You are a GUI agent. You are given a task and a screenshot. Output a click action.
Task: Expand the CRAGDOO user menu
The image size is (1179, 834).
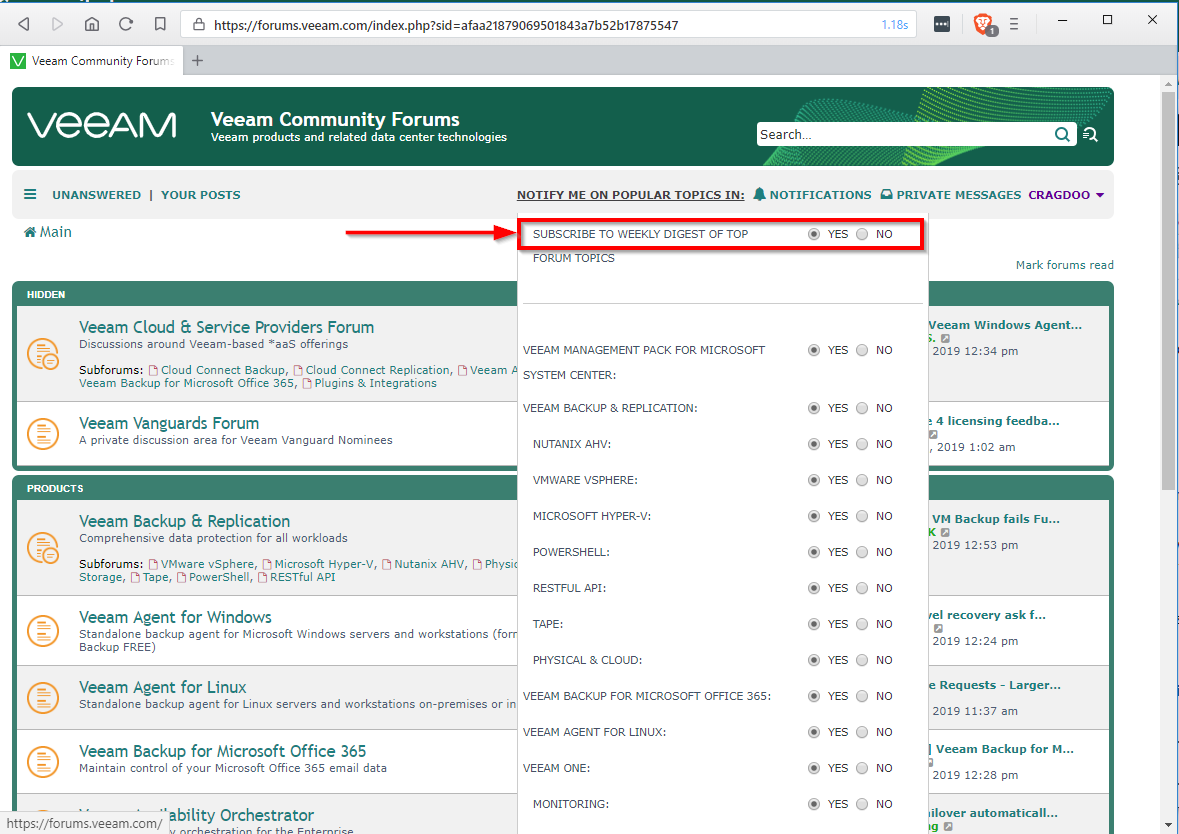tap(1066, 195)
